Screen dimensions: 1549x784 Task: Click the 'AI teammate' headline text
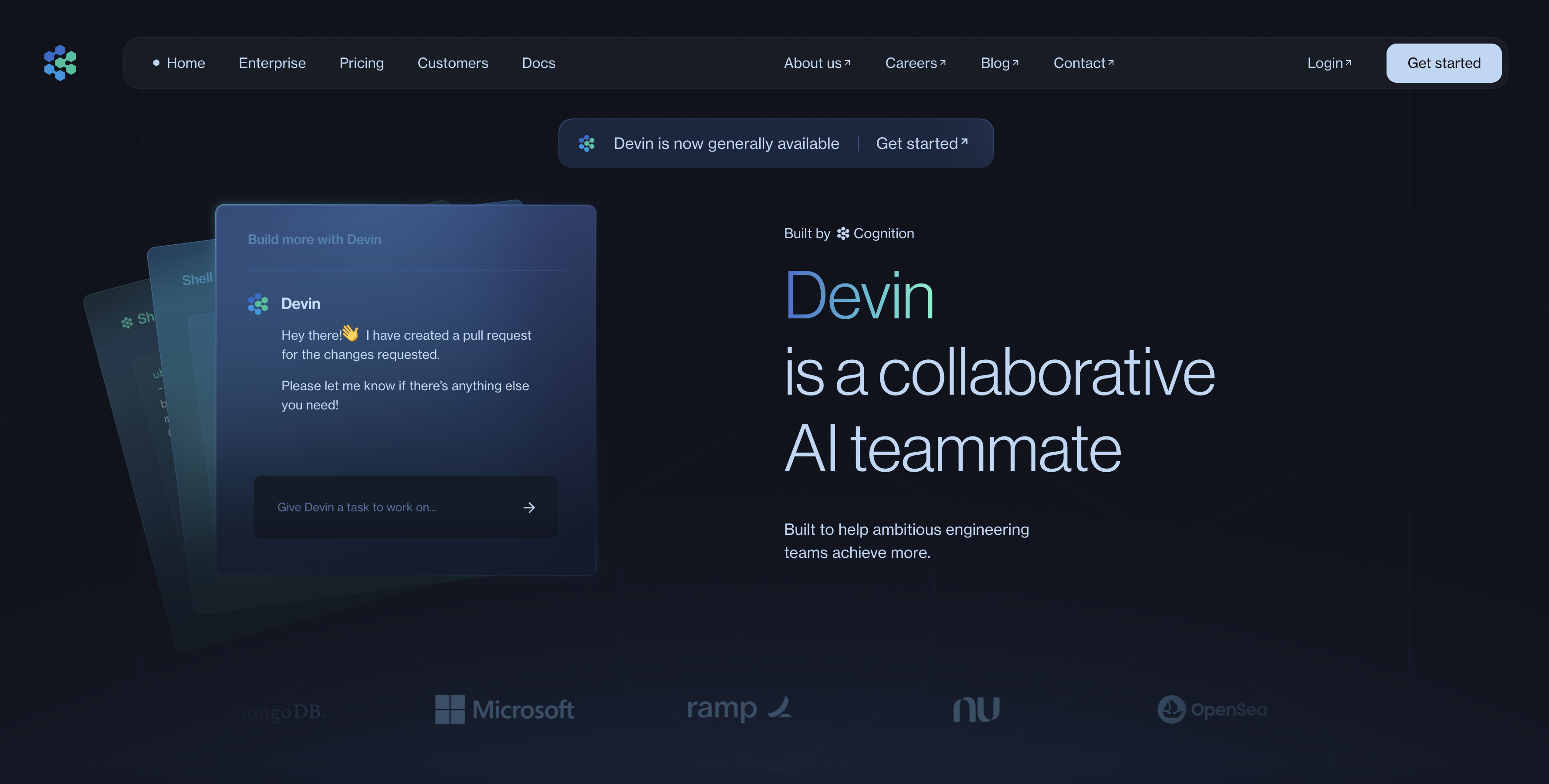tap(953, 449)
